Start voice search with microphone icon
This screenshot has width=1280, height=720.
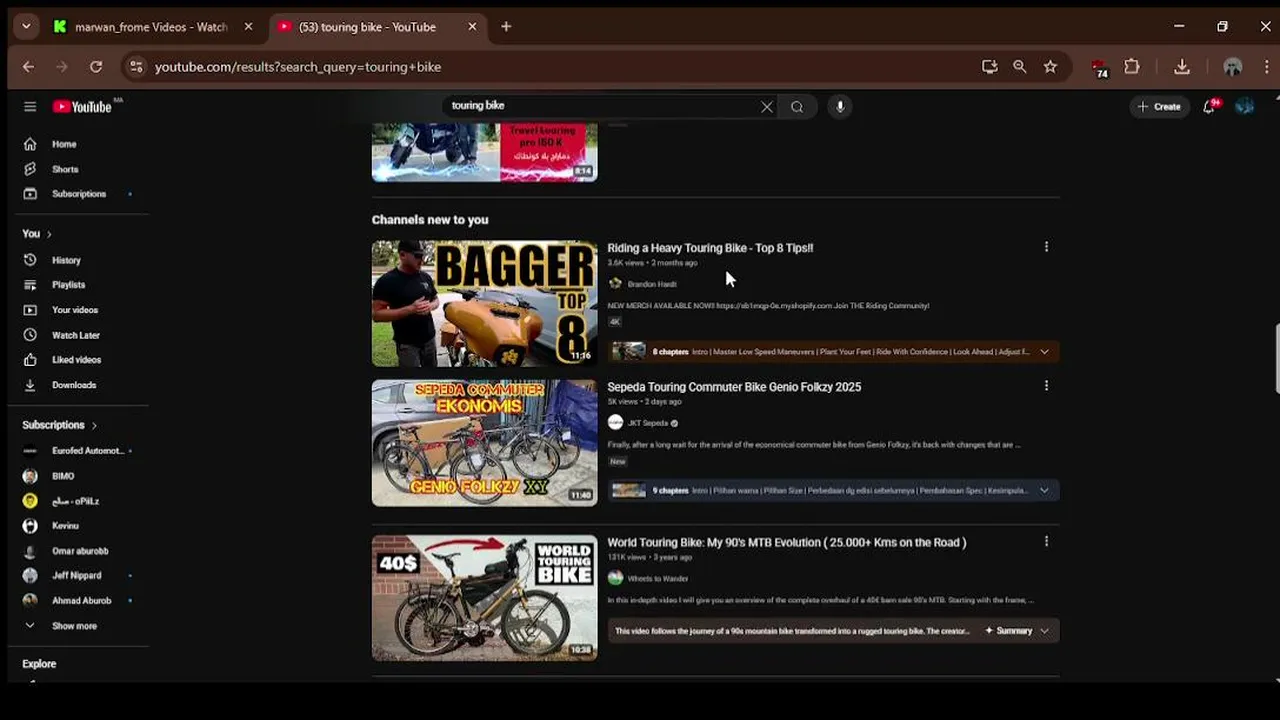click(x=840, y=106)
